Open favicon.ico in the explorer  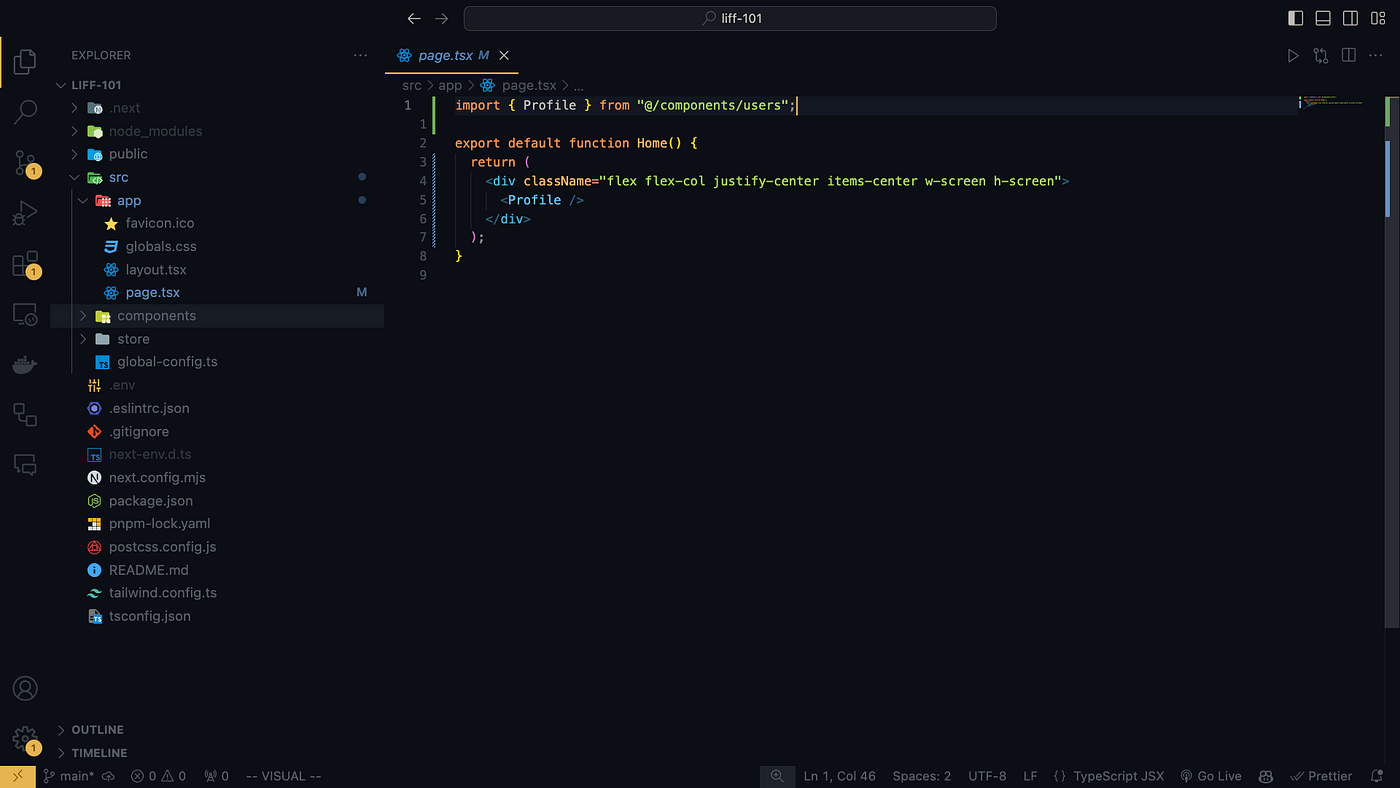[217, 223]
